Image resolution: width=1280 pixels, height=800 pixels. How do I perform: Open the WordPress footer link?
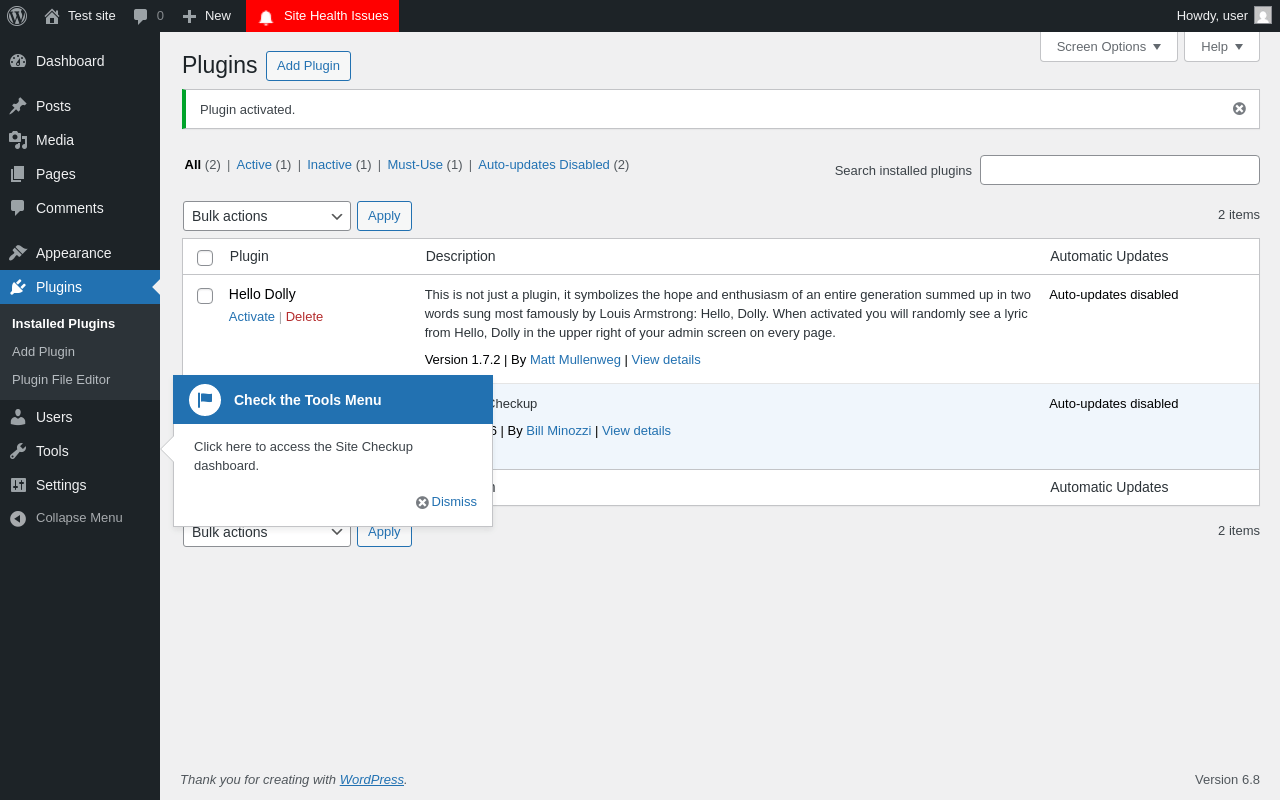pos(372,779)
